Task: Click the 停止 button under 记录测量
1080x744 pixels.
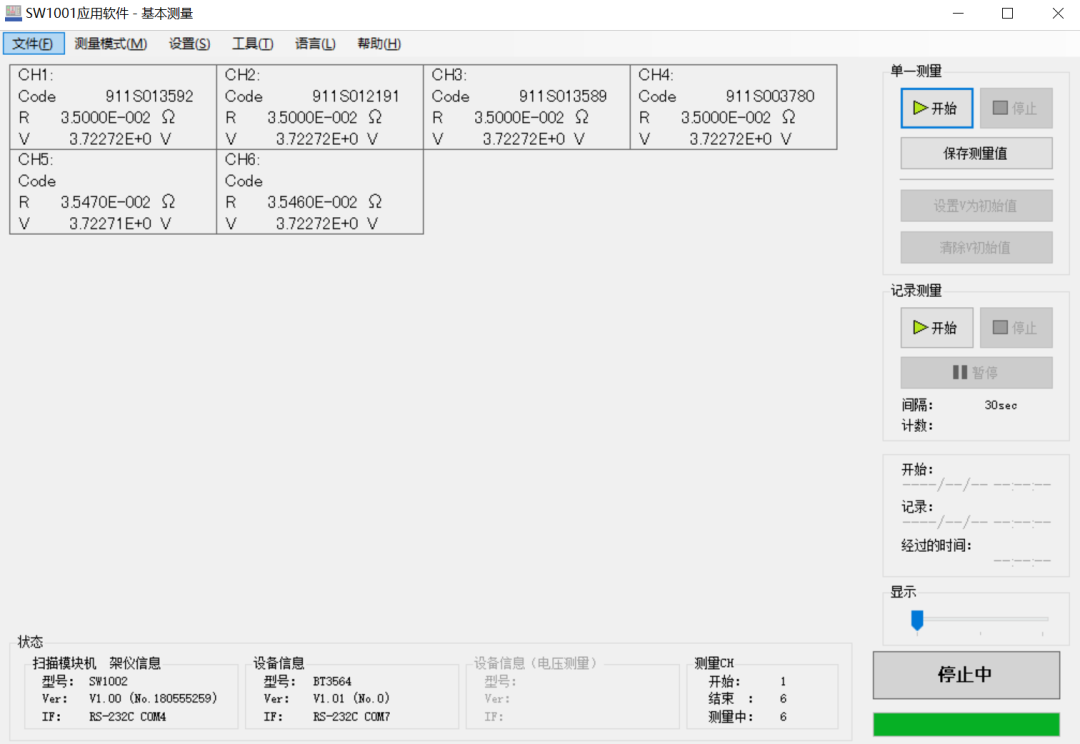Action: coord(1015,328)
